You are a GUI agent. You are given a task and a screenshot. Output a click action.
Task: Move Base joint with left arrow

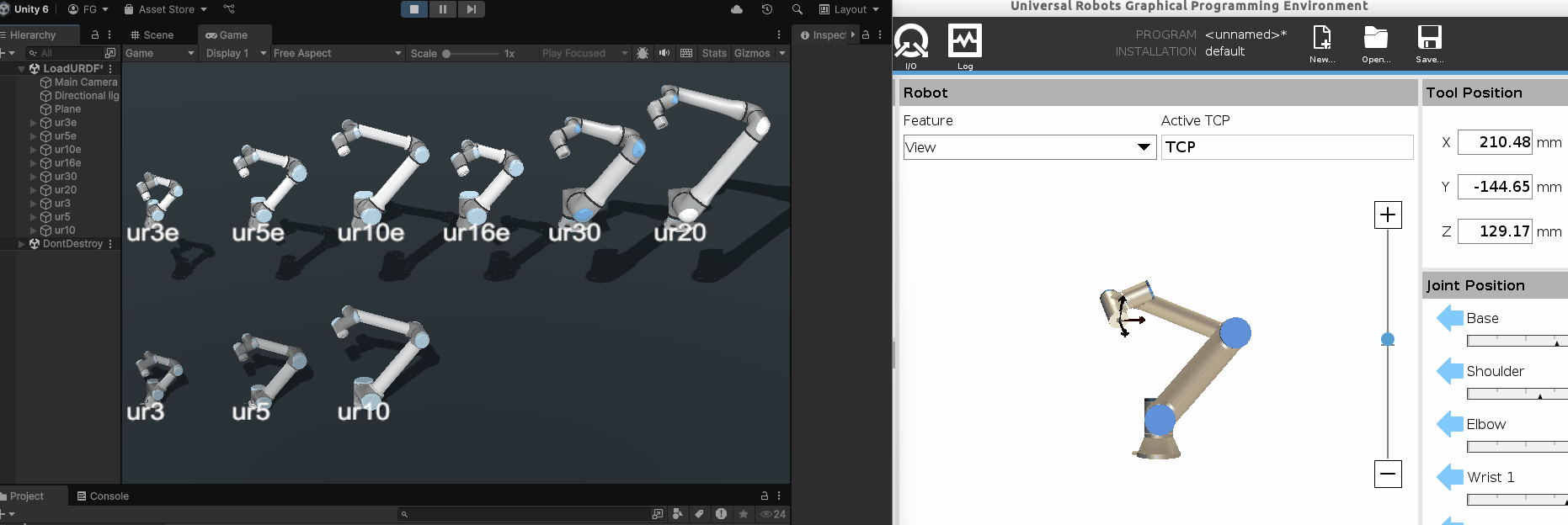[x=1450, y=318]
